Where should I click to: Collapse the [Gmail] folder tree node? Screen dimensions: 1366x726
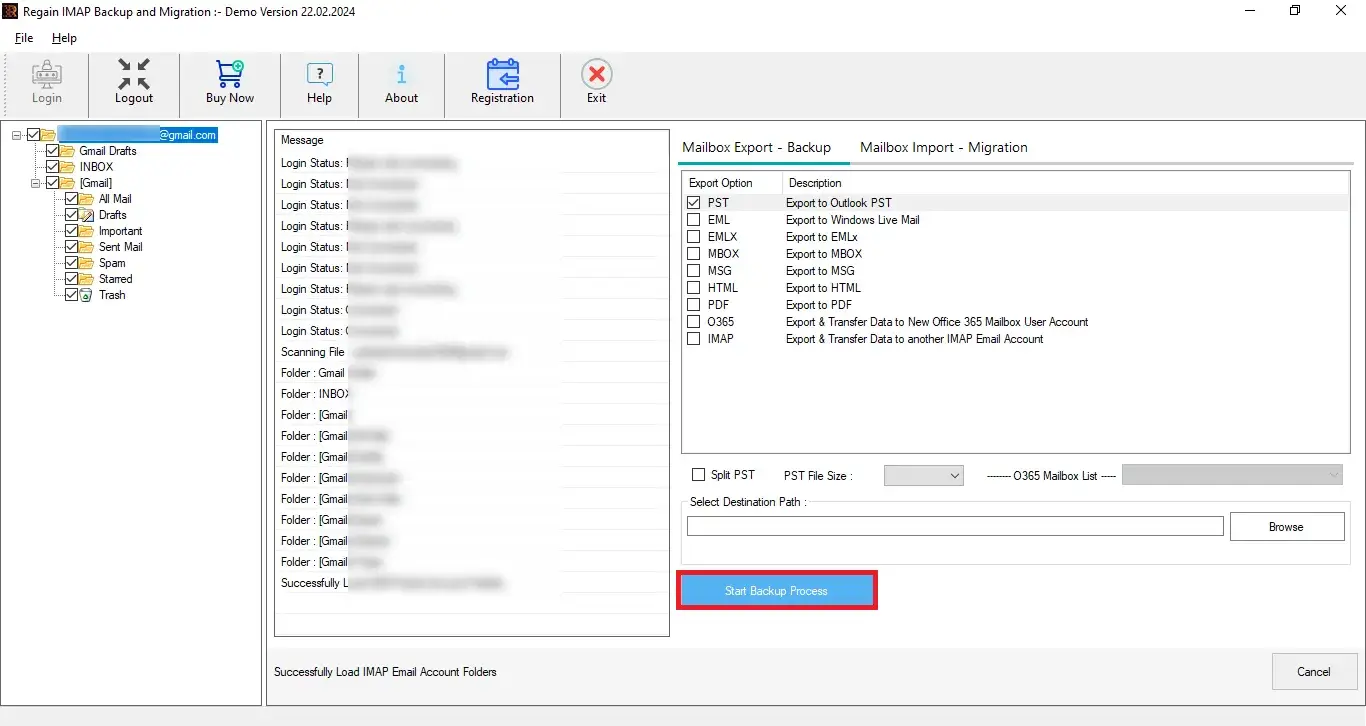pos(36,183)
